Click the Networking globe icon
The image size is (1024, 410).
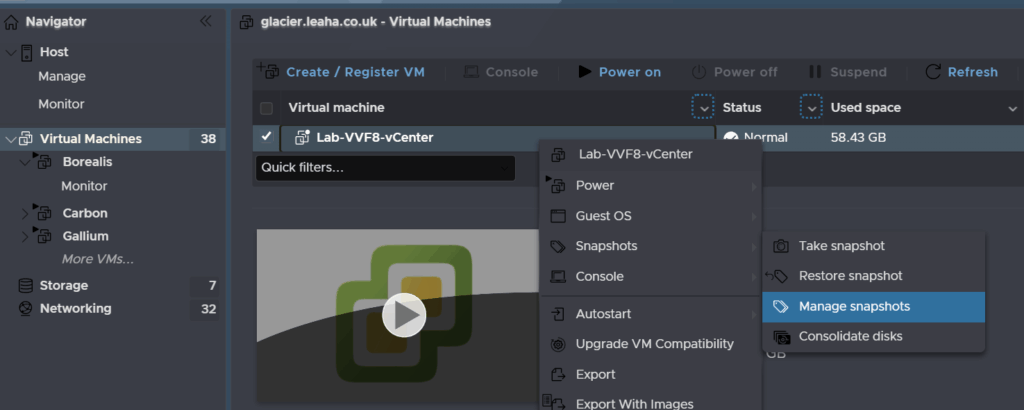pos(25,308)
